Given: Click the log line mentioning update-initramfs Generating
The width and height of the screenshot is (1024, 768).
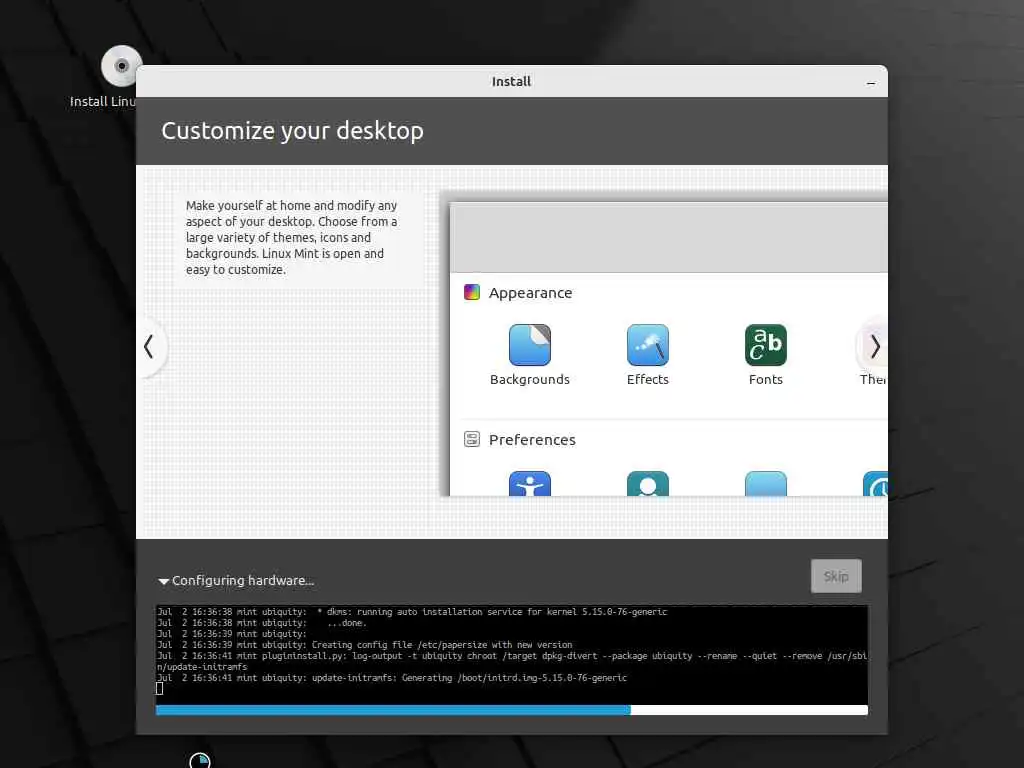Looking at the screenshot, I should tap(392, 678).
